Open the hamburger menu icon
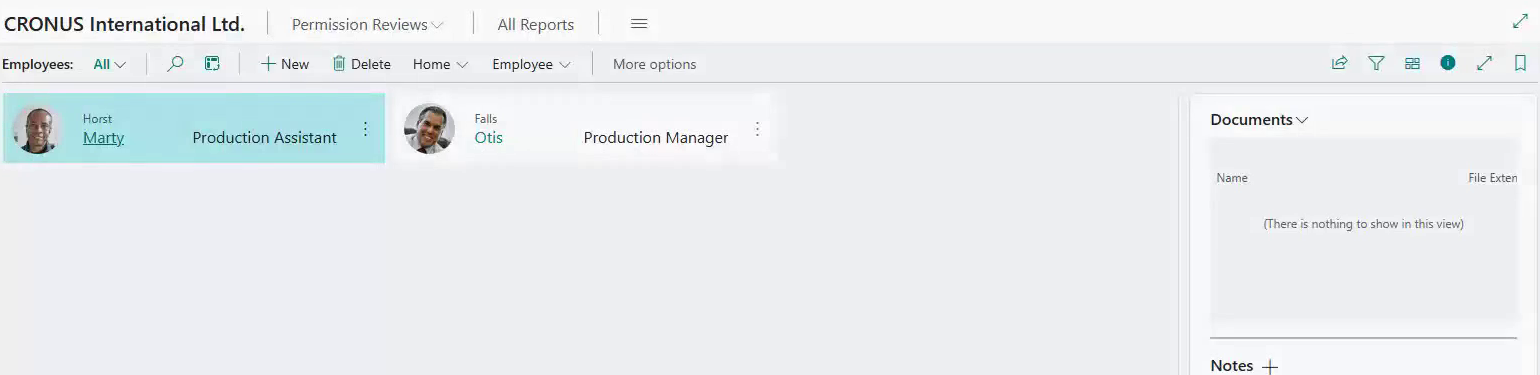This screenshot has width=1540, height=375. (639, 24)
